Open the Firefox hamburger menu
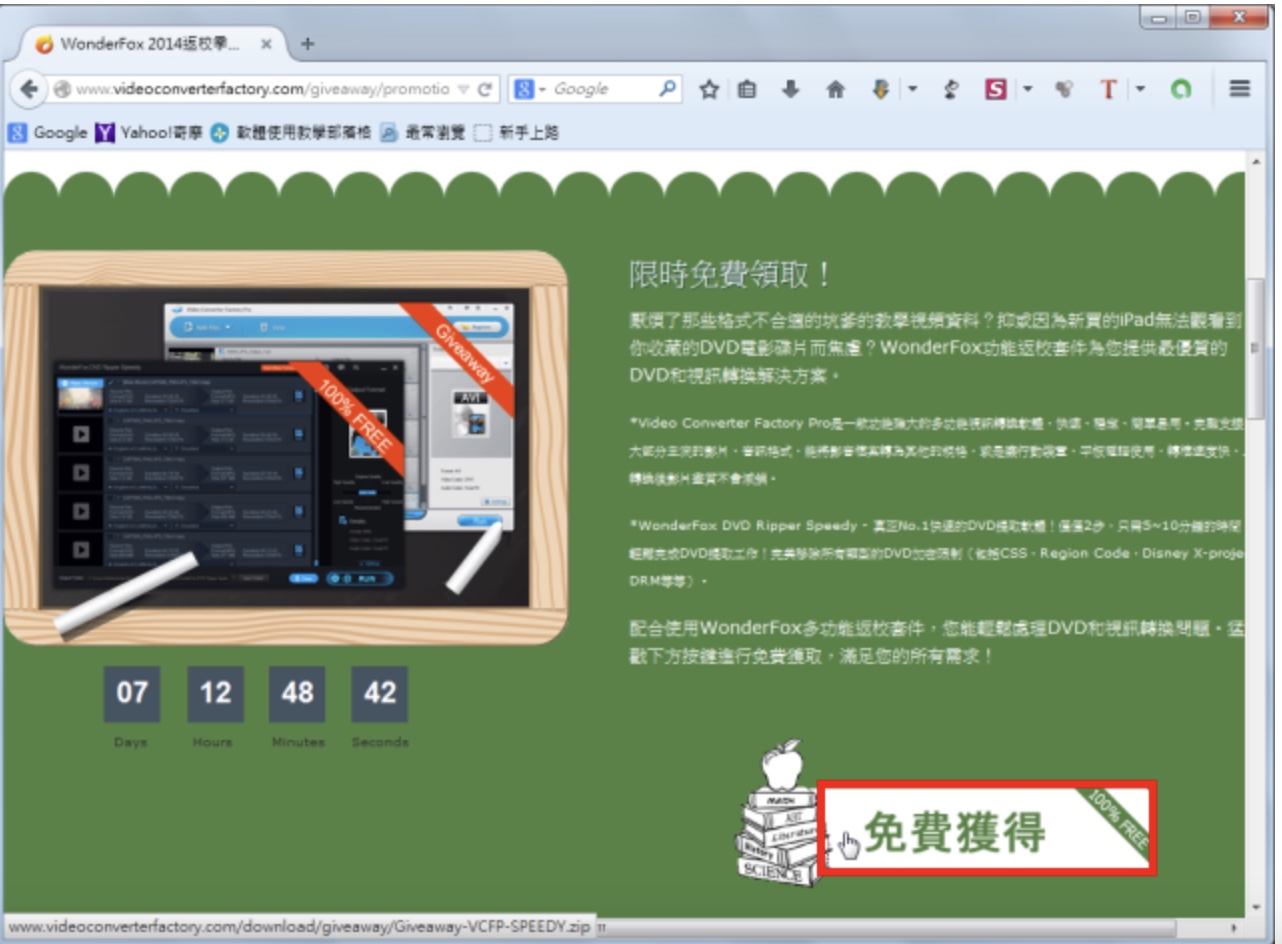The height and width of the screenshot is (944, 1282). tap(1240, 89)
